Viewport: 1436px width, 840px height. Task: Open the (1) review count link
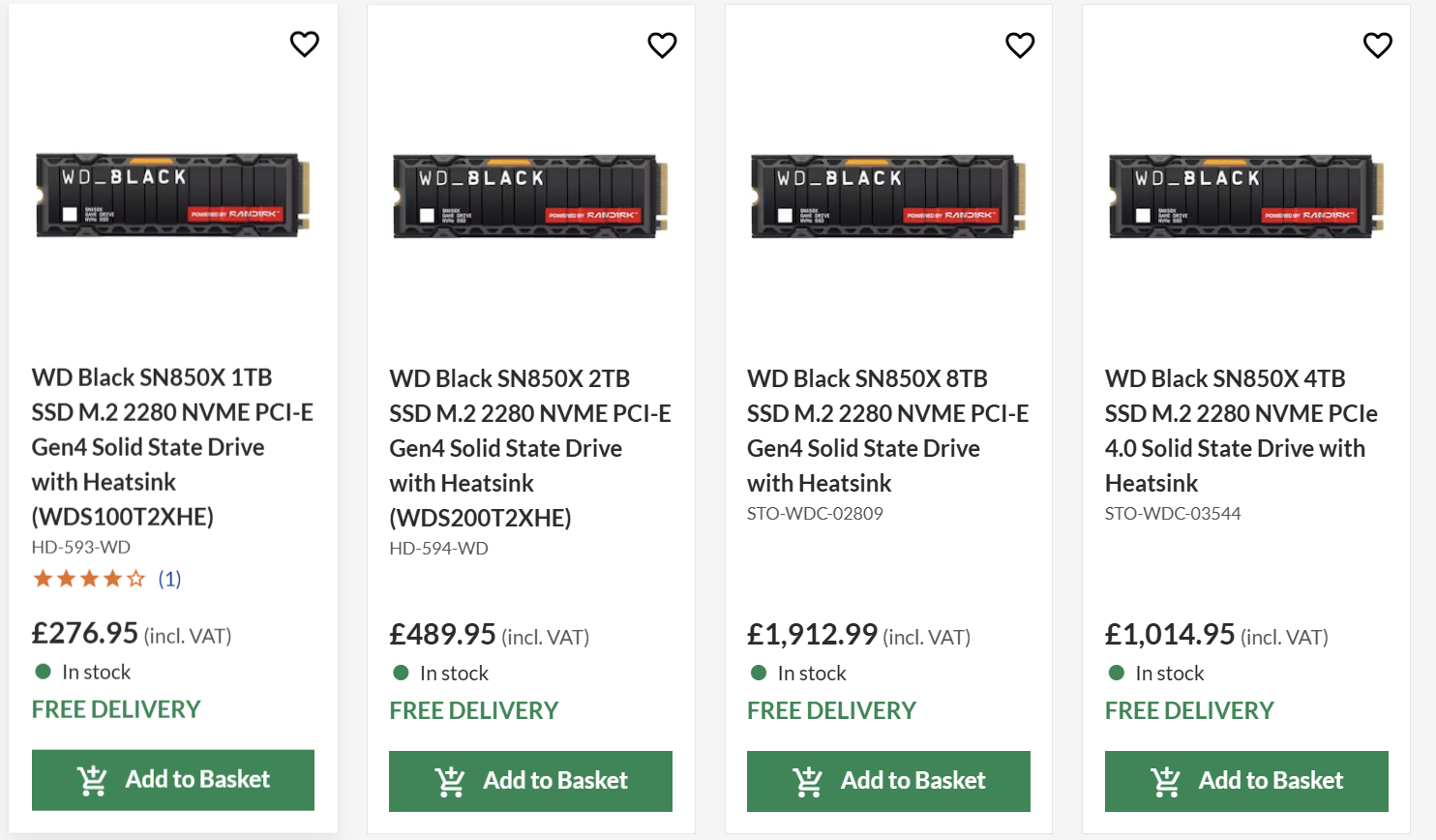pos(169,579)
